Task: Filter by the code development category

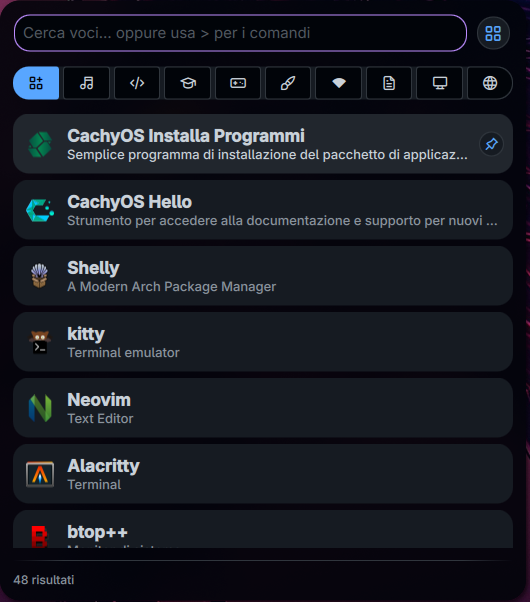Action: (137, 83)
